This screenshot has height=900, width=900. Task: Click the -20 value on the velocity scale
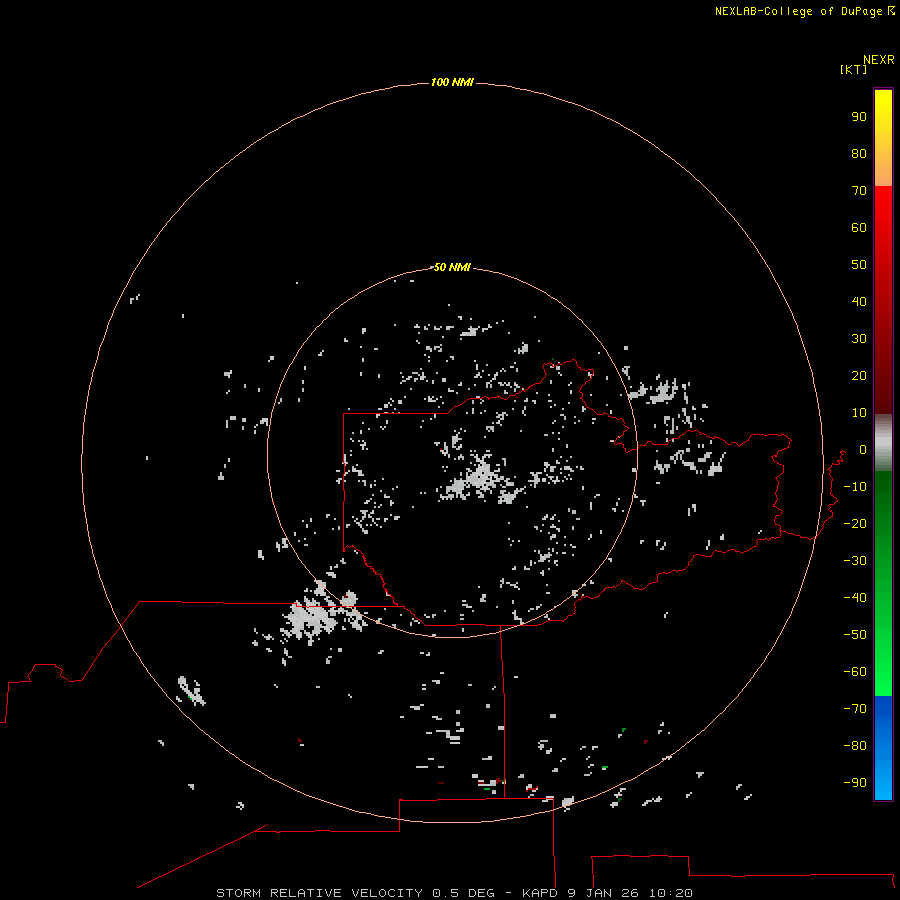(855, 523)
